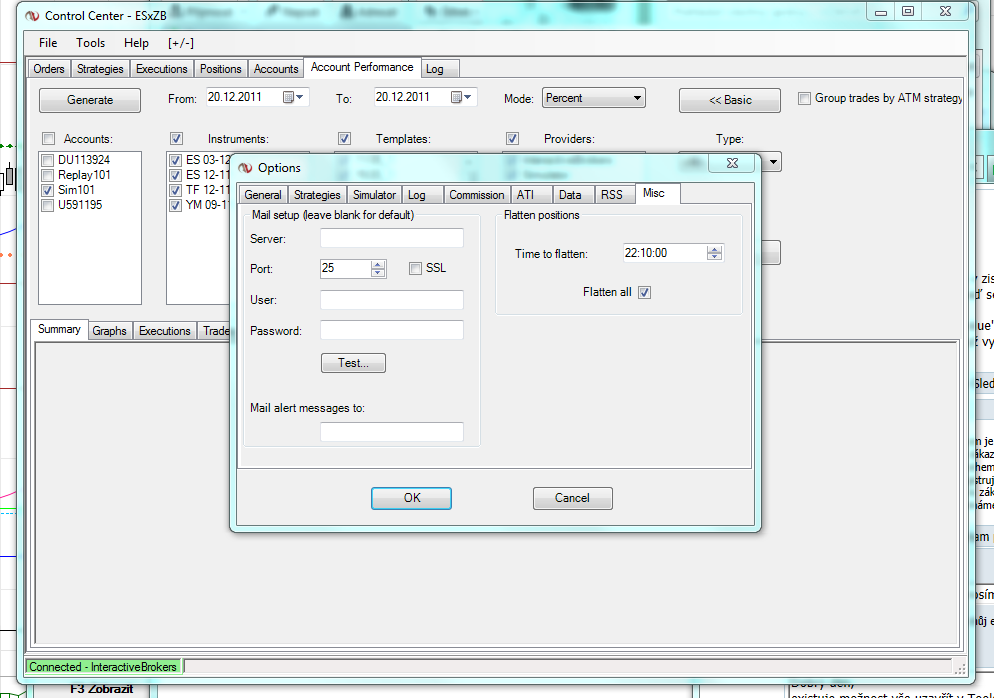The height and width of the screenshot is (698, 994).
Task: Click the Mail alert messages to field
Action: tap(392, 432)
